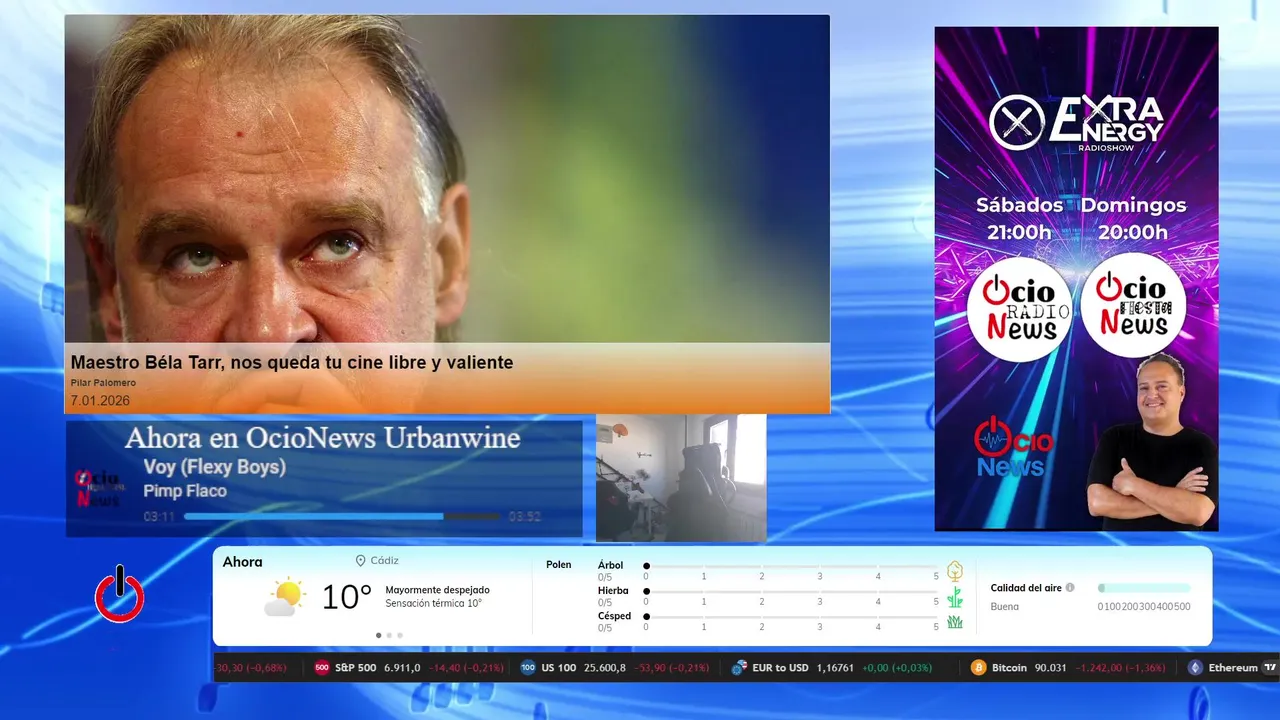Click the EUR to USD rate 1,16761
Image resolution: width=1280 pixels, height=720 pixels.
coord(835,668)
